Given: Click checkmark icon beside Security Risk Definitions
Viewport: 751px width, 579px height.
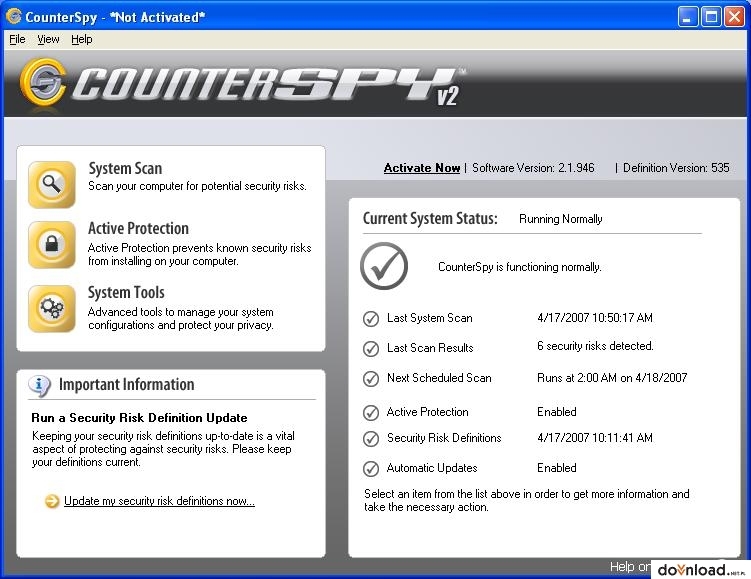Looking at the screenshot, I should pyautogui.click(x=371, y=439).
